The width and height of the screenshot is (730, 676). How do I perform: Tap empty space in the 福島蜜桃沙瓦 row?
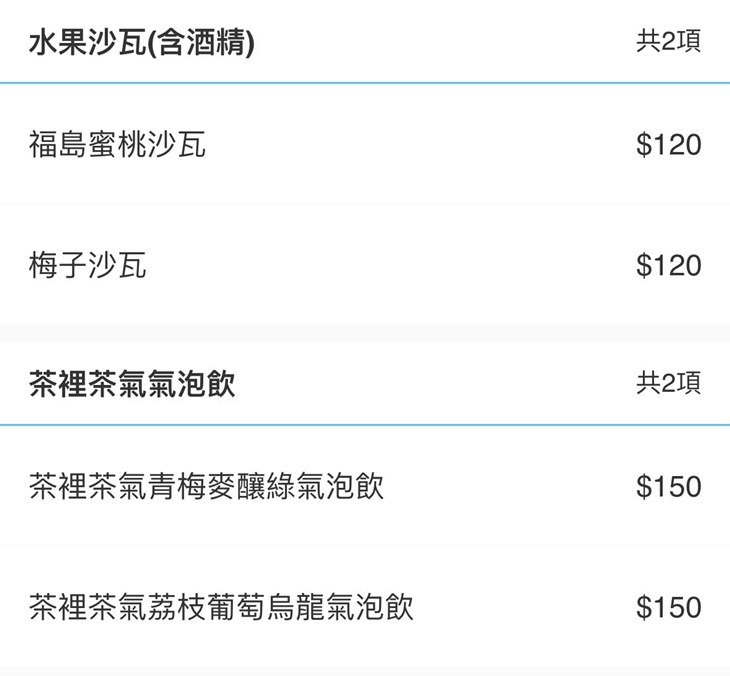[x=419, y=144]
